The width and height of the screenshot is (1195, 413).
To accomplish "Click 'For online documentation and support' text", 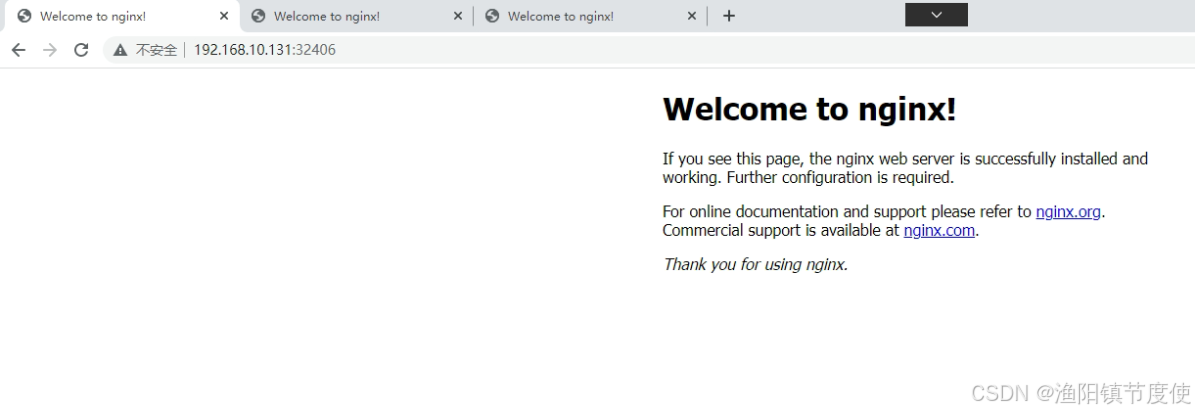I will click(x=792, y=212).
